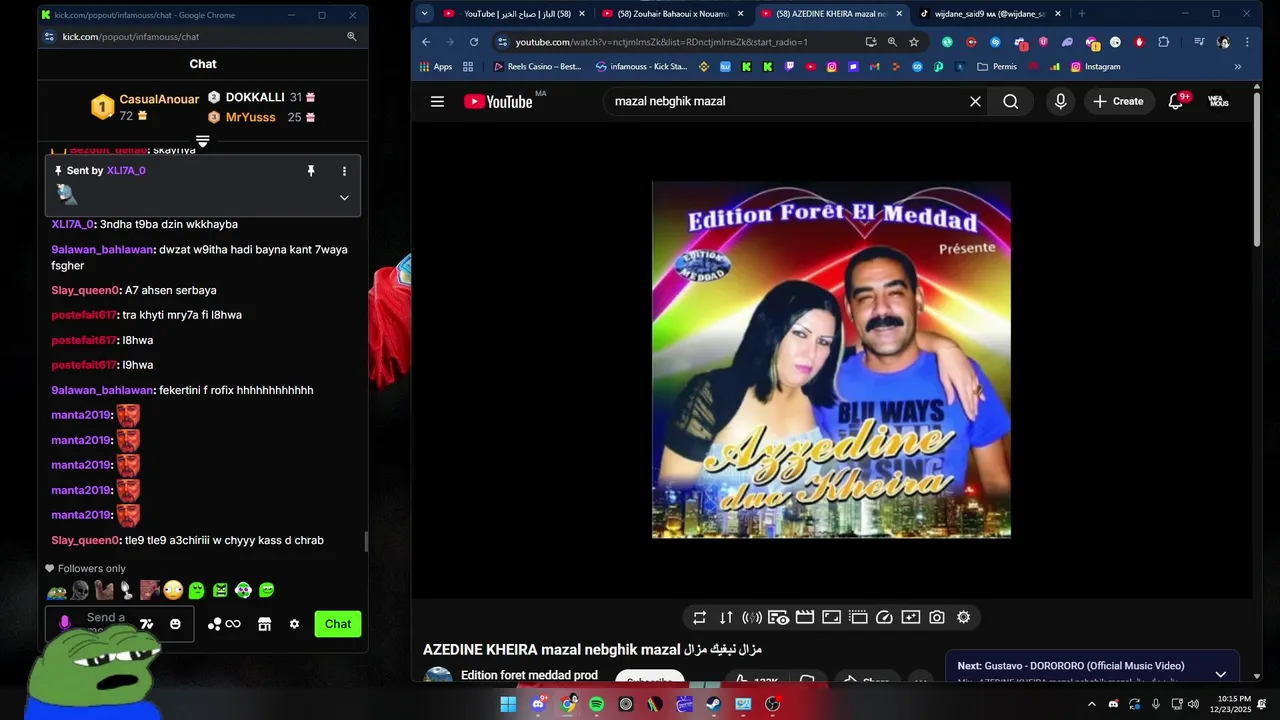The height and width of the screenshot is (720, 1280).
Task: Click Slay_queen0 username on 'A7 ahsen serbaya'
Action: 85,290
